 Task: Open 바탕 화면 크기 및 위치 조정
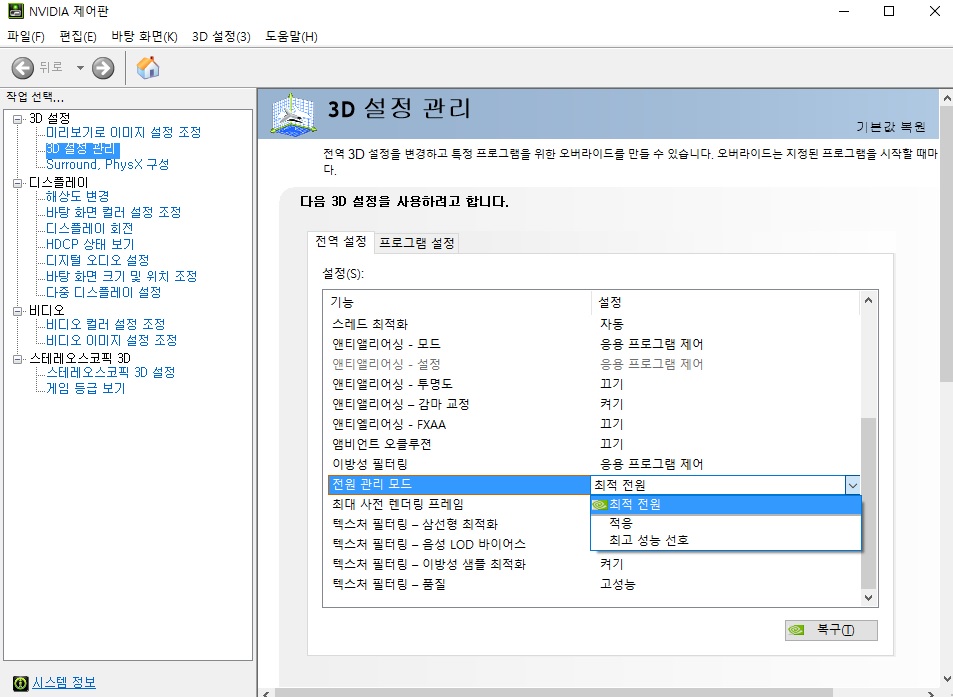pos(122,276)
